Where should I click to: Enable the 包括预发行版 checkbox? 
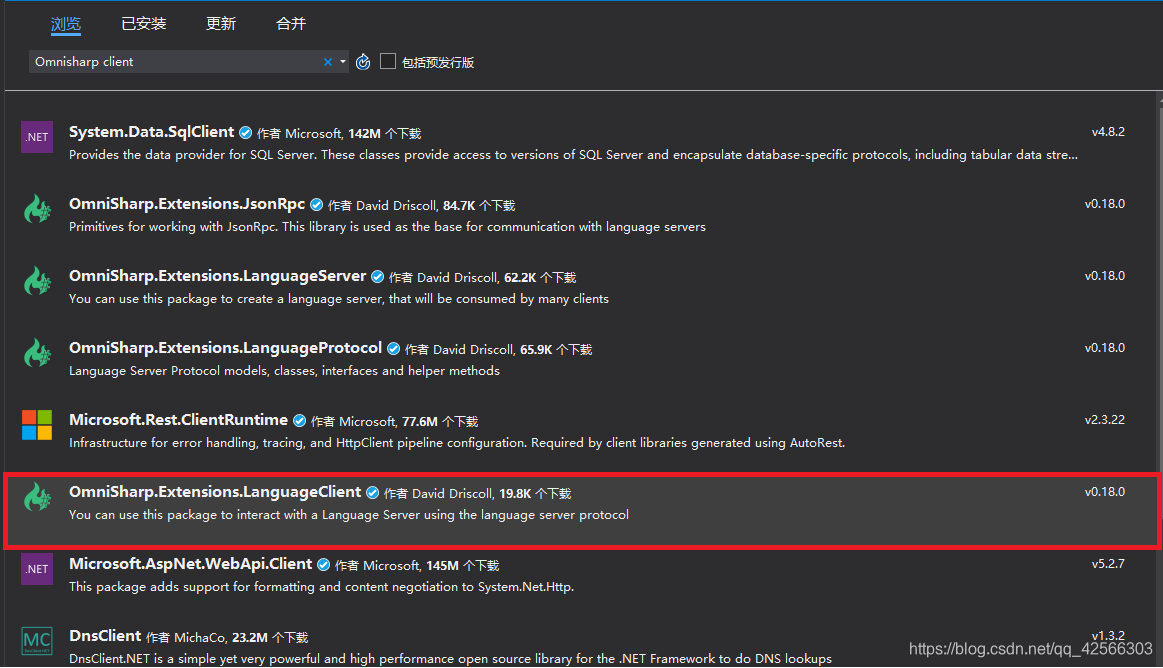(x=388, y=61)
